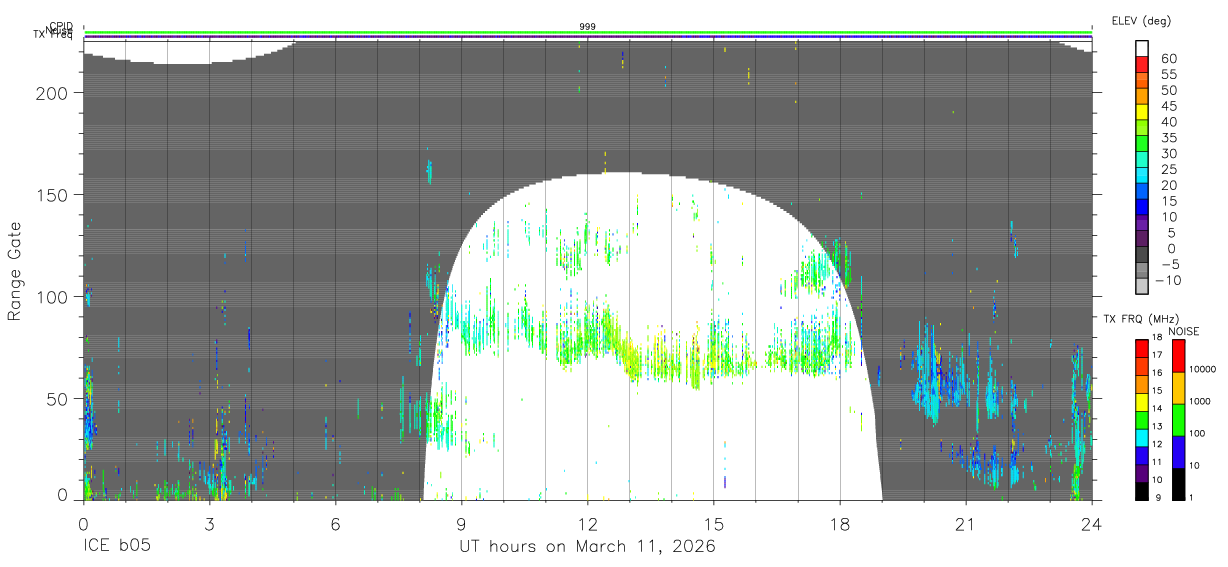Image resolution: width=1228 pixels, height=567 pixels.
Task: Click the black TX FRQ swatch between 9 and 10
Action: tap(1141, 490)
